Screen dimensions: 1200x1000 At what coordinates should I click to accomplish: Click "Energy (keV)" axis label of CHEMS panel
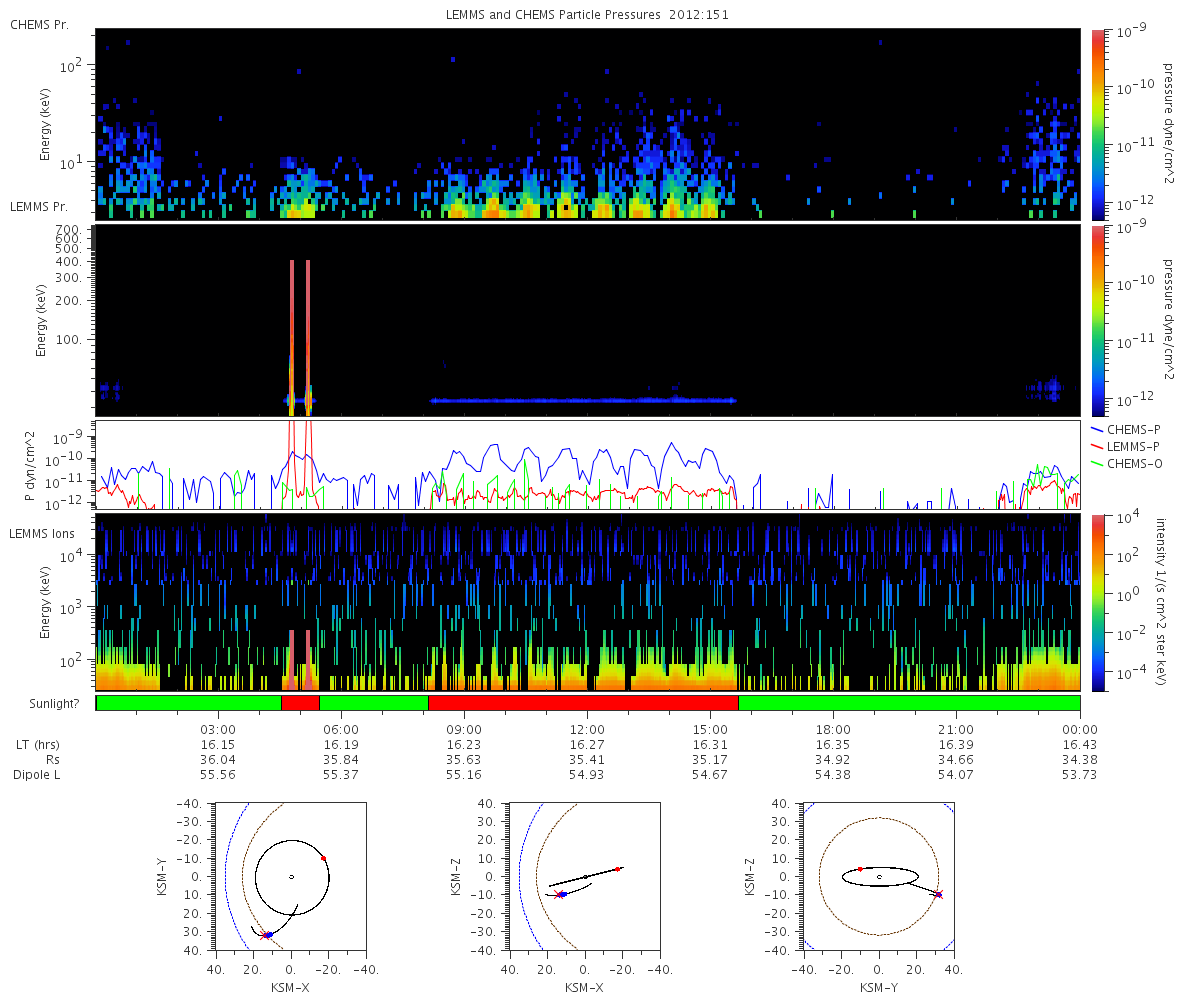45,124
